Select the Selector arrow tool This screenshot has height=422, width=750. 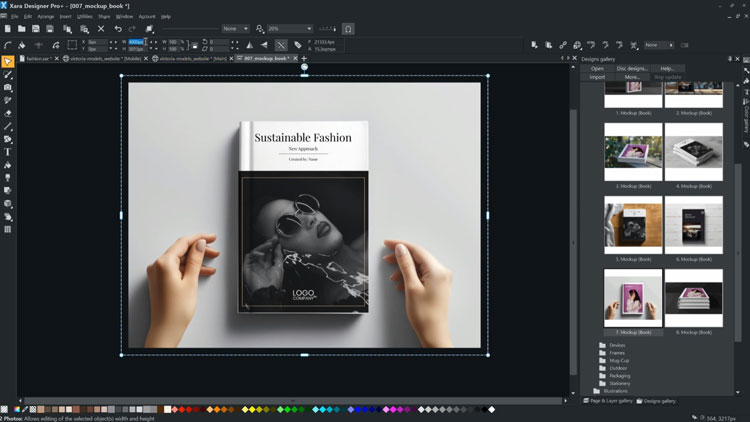(x=8, y=62)
